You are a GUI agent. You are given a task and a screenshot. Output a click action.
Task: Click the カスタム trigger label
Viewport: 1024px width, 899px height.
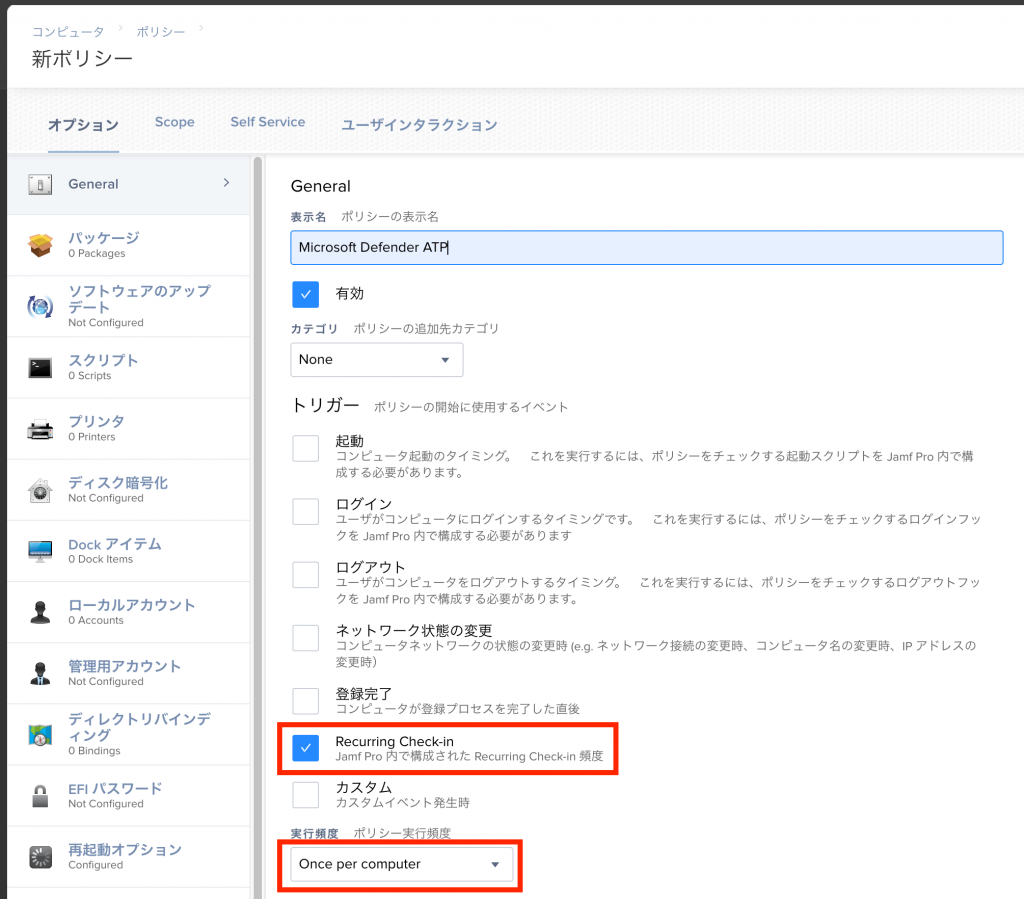363,787
